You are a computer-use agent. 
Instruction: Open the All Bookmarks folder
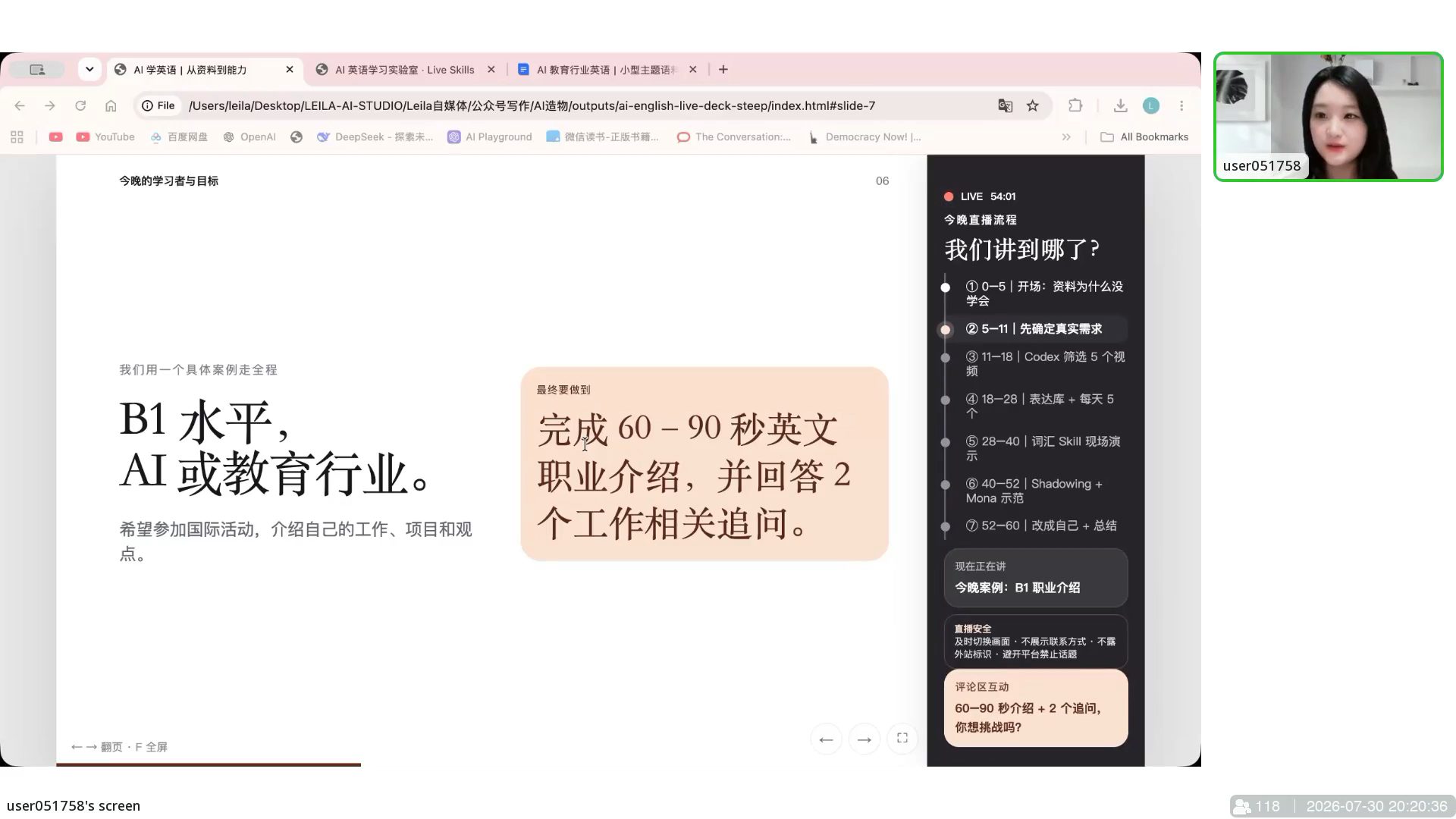click(1144, 137)
